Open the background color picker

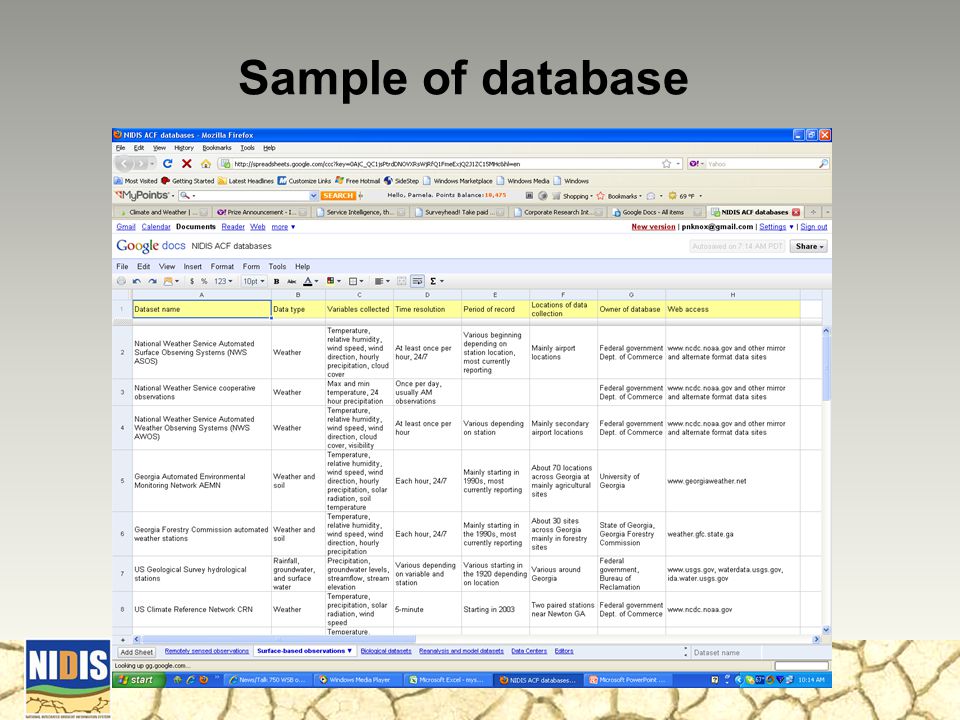click(x=334, y=281)
